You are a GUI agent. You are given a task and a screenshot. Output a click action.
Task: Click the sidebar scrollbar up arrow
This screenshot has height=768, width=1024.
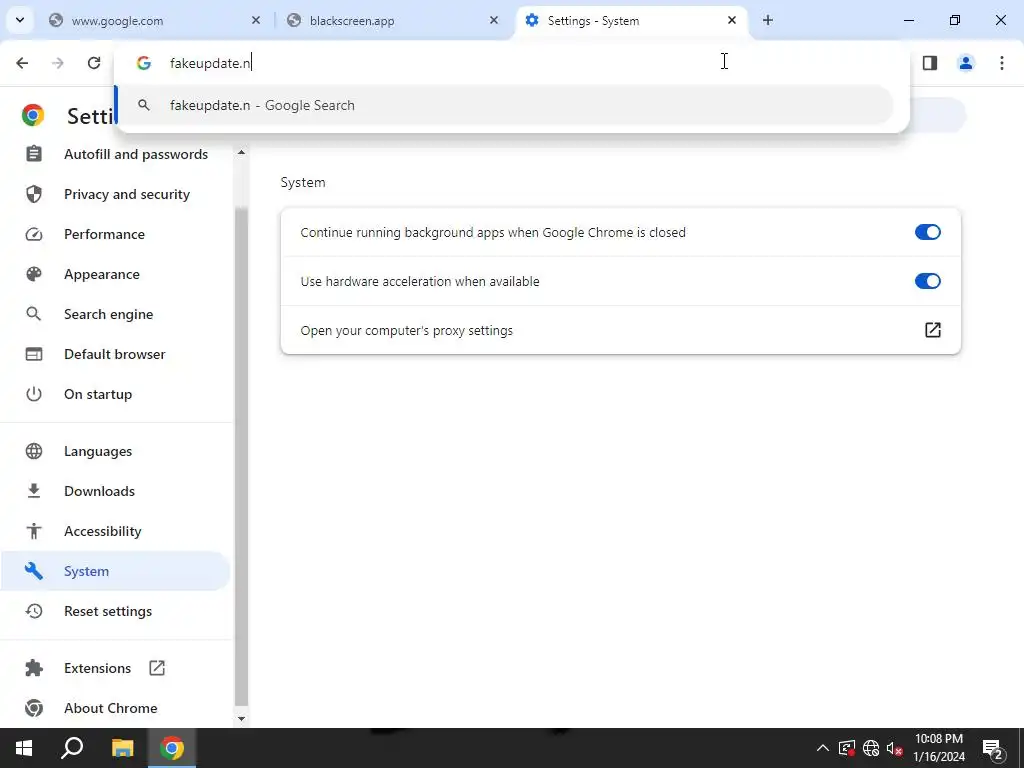coord(241,152)
